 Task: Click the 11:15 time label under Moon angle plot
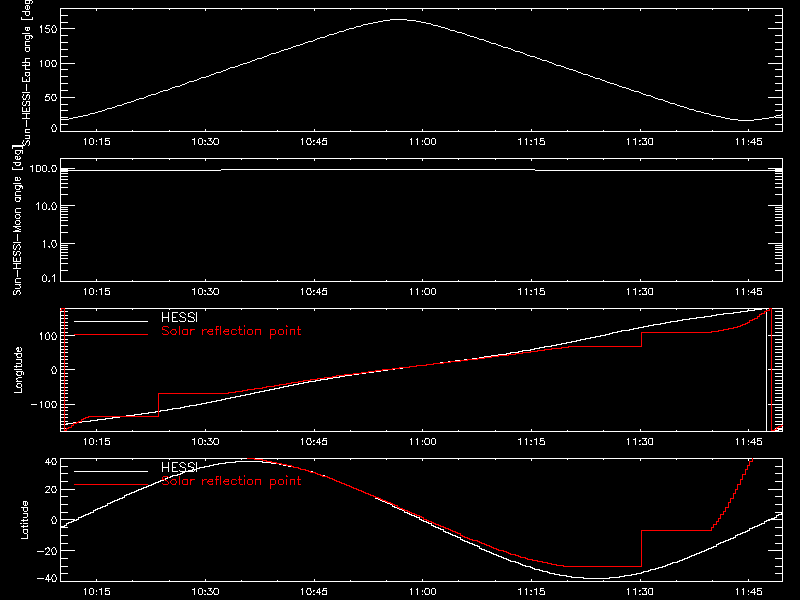point(531,292)
